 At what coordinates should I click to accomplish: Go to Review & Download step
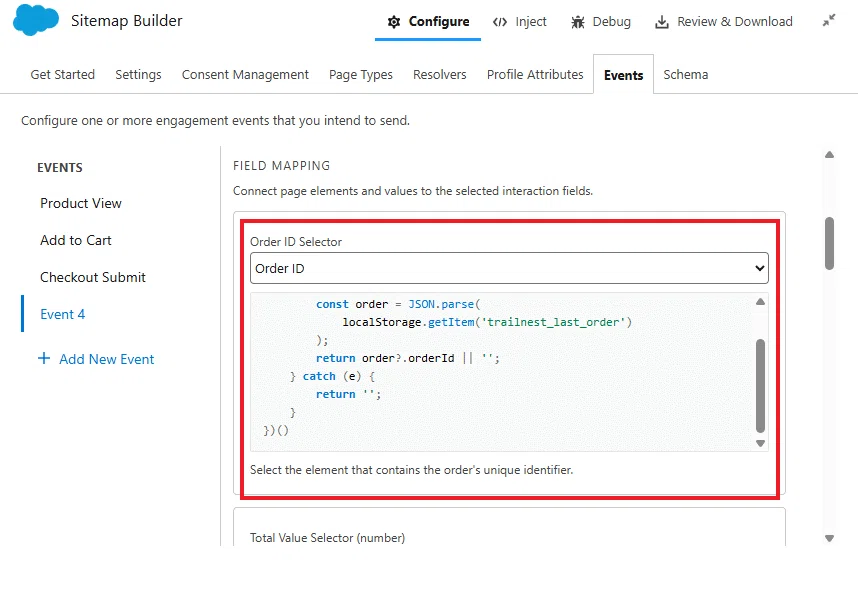723,22
